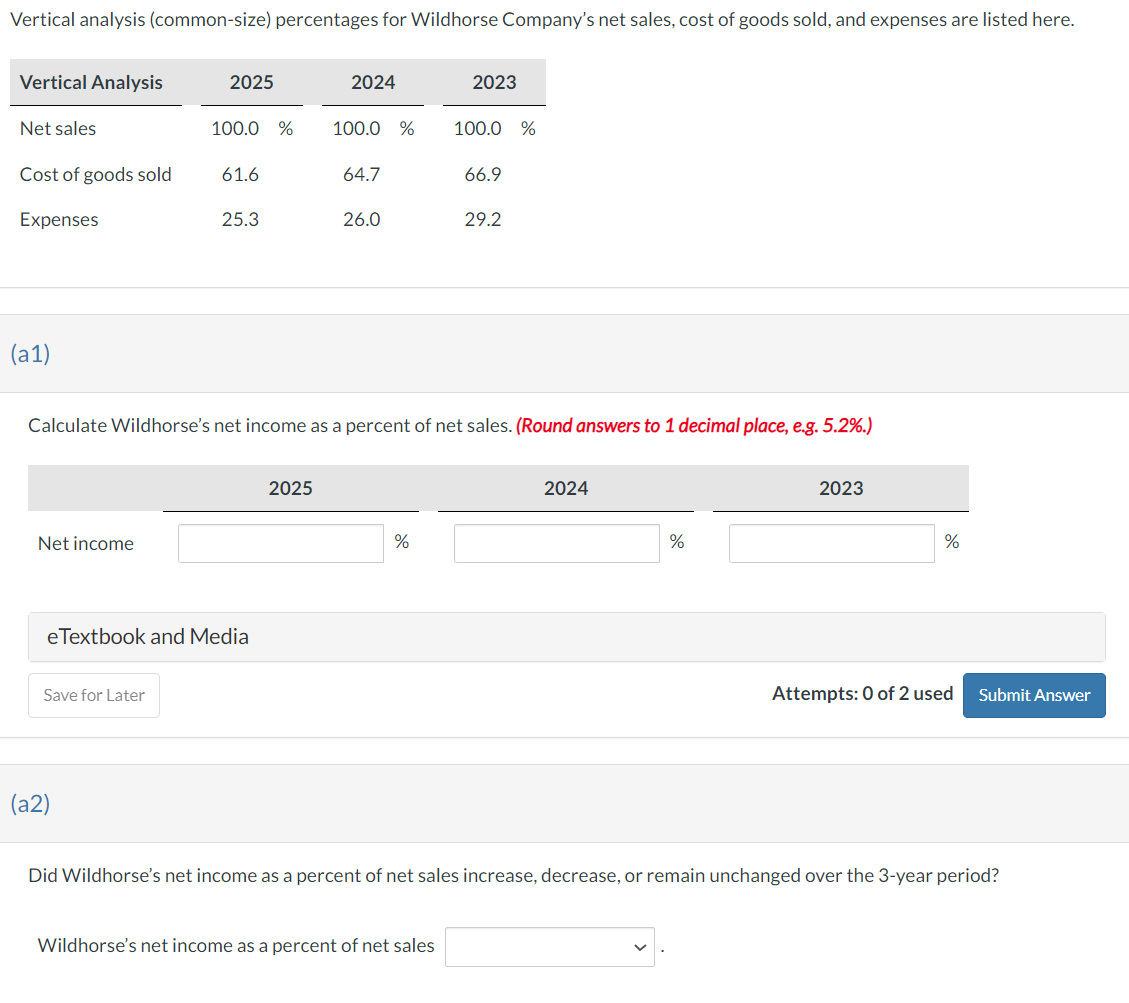The image size is (1129, 1003).
Task: Collapse section (a1)
Action: (x=30, y=354)
